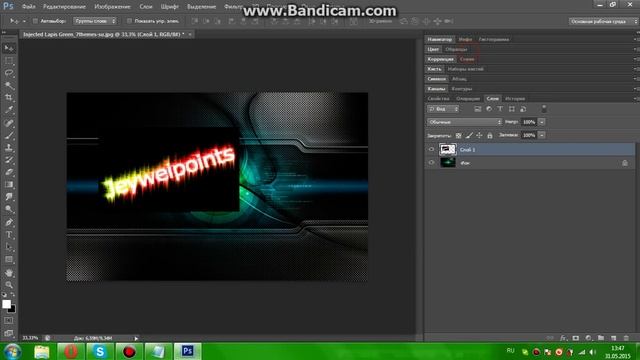Open the status bar info arrow

[136, 338]
